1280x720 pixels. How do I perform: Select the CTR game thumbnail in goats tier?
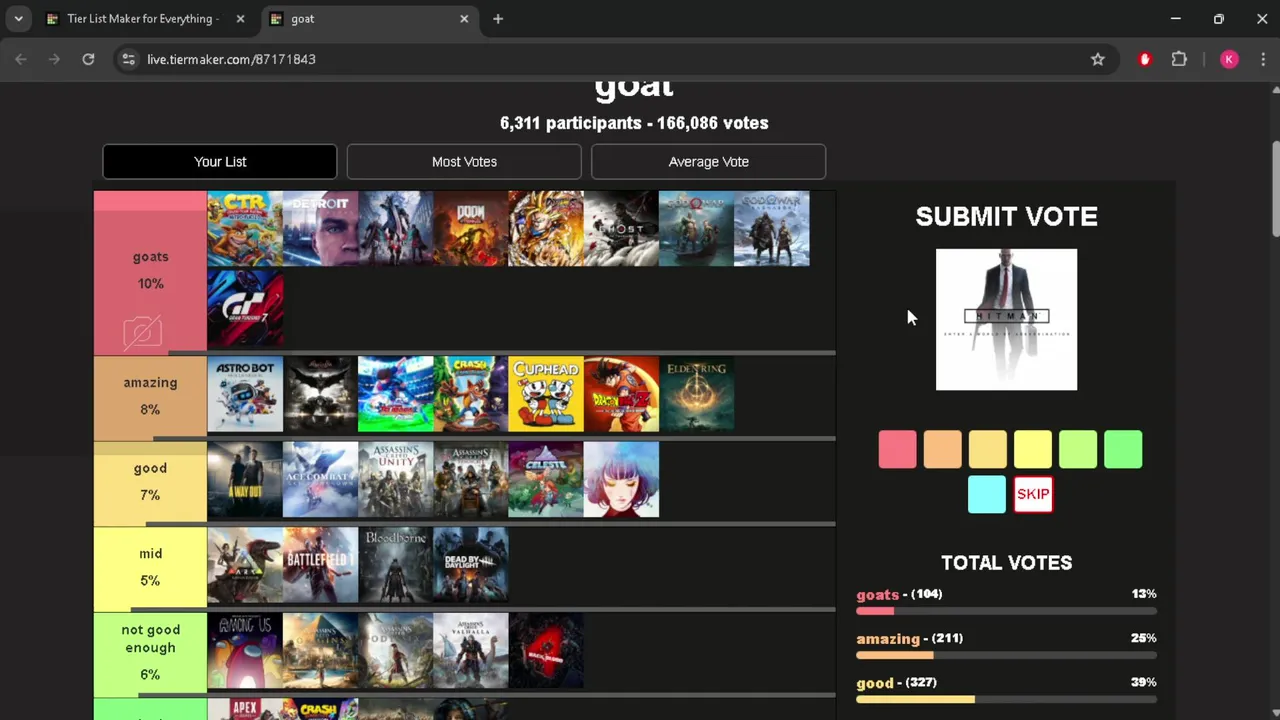point(245,228)
